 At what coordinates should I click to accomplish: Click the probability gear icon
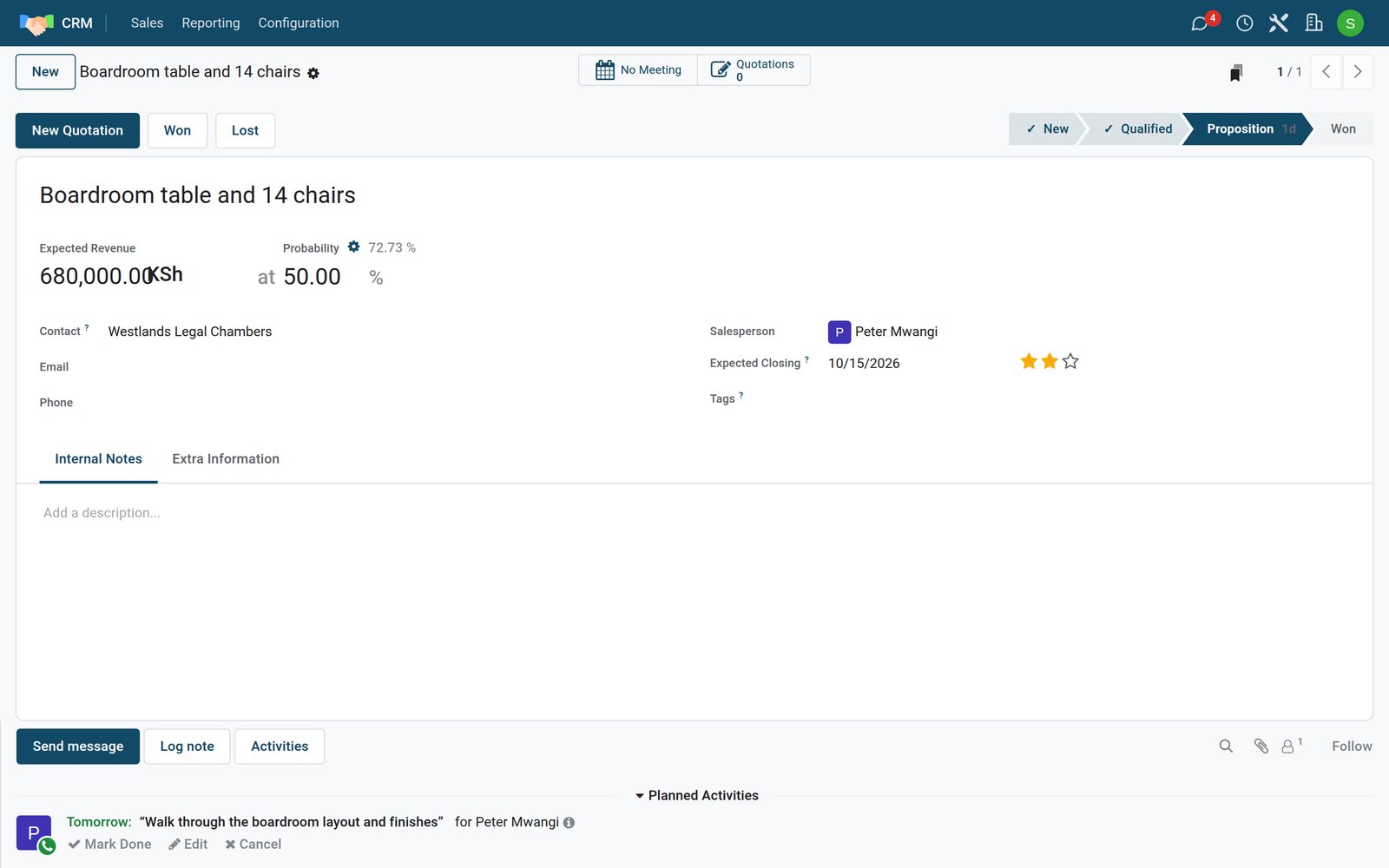(x=353, y=247)
